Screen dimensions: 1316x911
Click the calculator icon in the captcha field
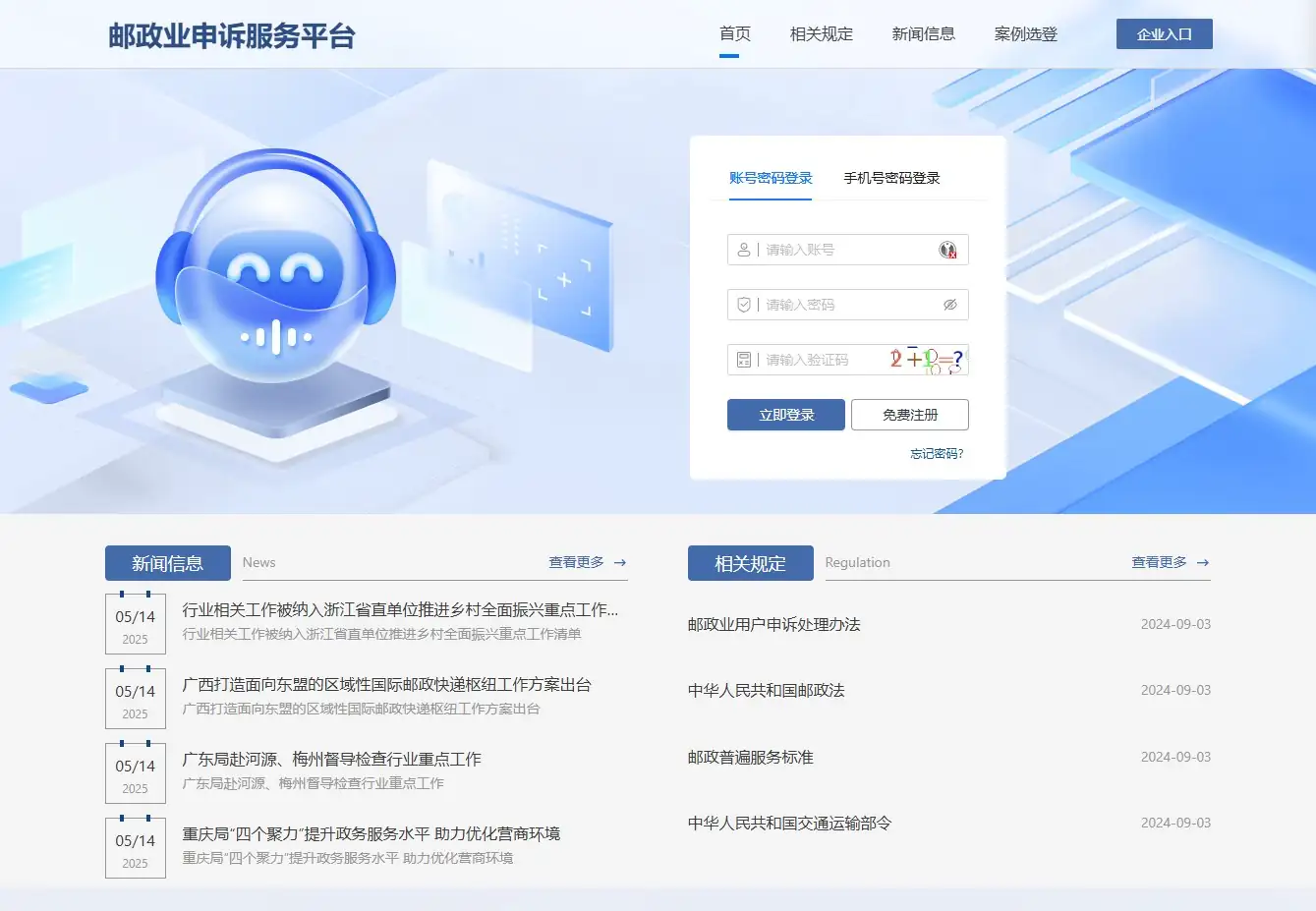pyautogui.click(x=744, y=359)
